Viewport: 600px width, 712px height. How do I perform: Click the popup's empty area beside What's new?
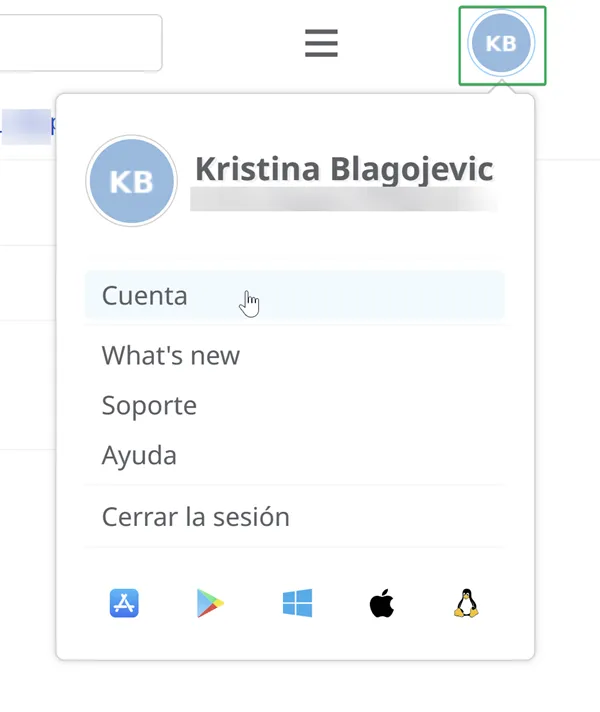(x=372, y=355)
